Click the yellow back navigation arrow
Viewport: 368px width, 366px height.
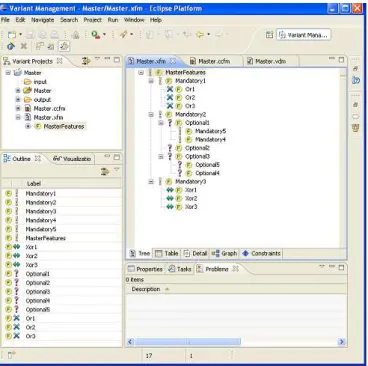(x=200, y=34)
